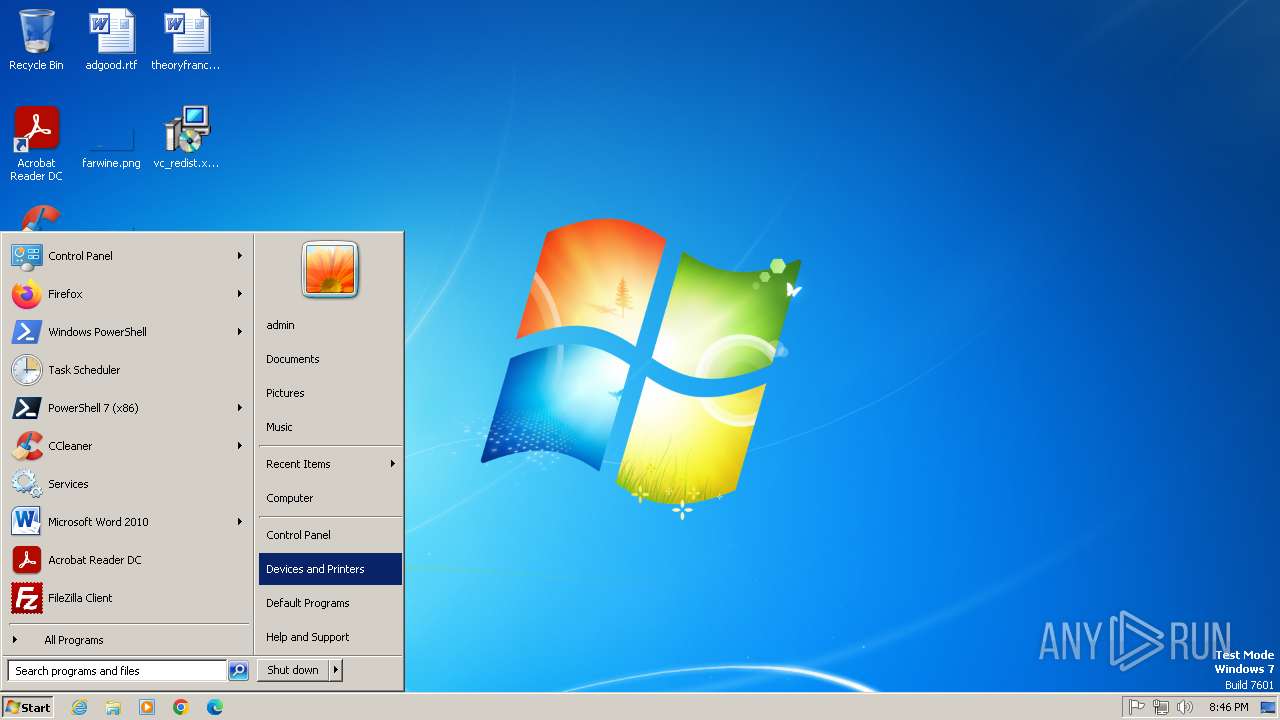
Task: Open Computer from Start menu
Action: click(330, 498)
